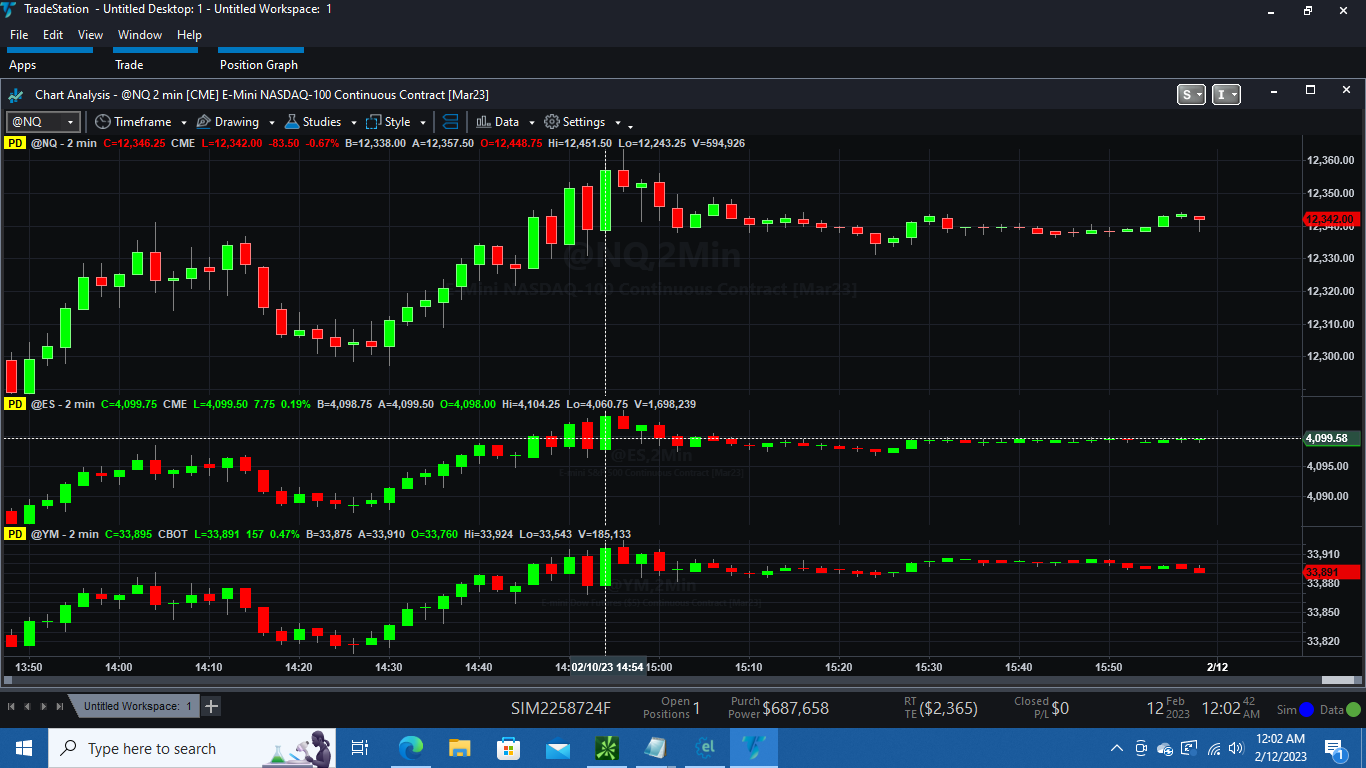The height and width of the screenshot is (768, 1366).
Task: Click the PD badge on @YM chart
Action: pos(15,534)
